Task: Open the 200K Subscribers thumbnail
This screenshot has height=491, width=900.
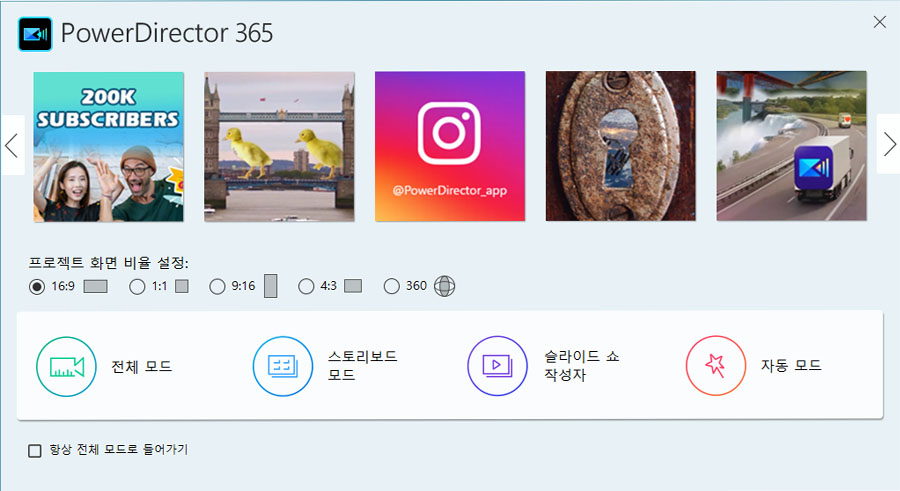Action: click(108, 147)
